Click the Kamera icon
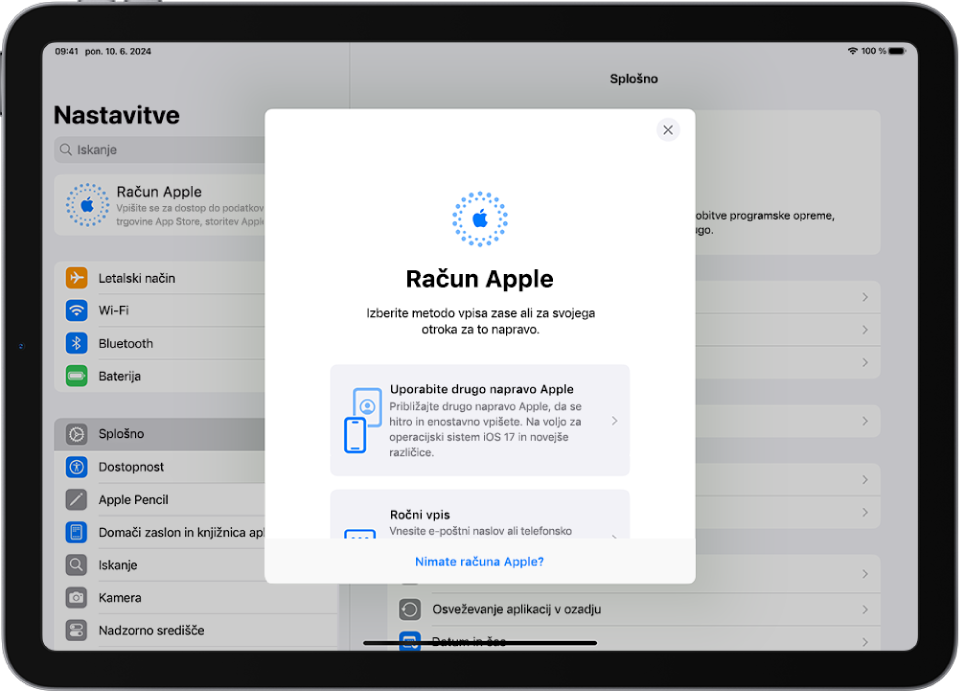Image resolution: width=960 pixels, height=692 pixels. pos(77,597)
